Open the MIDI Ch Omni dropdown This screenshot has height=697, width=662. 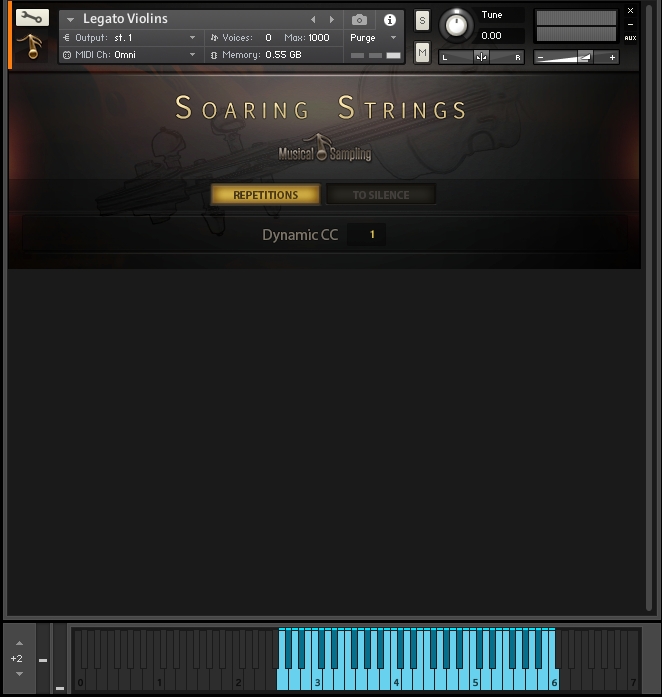pyautogui.click(x=193, y=55)
